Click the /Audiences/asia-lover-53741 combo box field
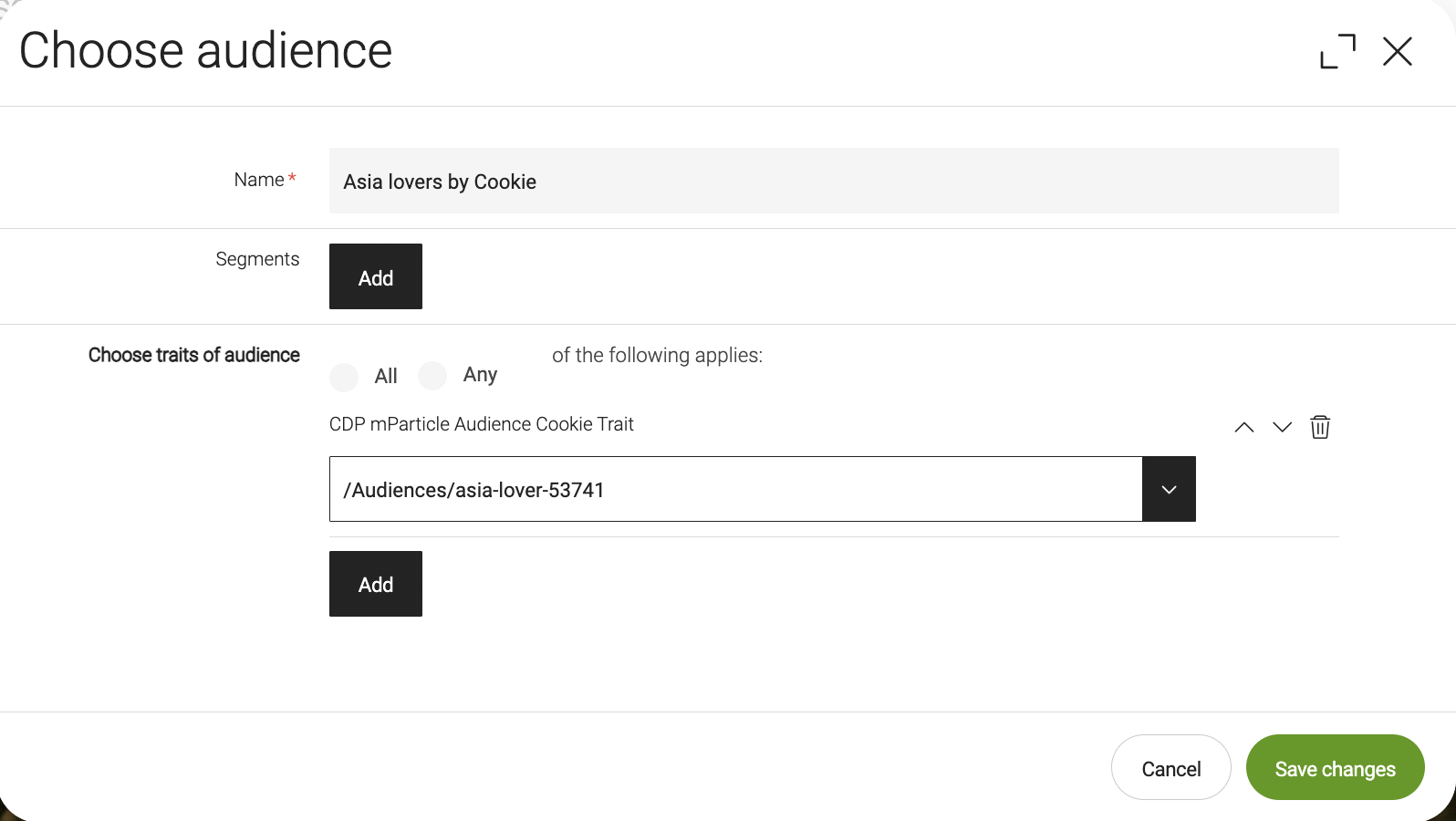The image size is (1456, 821). pos(735,490)
